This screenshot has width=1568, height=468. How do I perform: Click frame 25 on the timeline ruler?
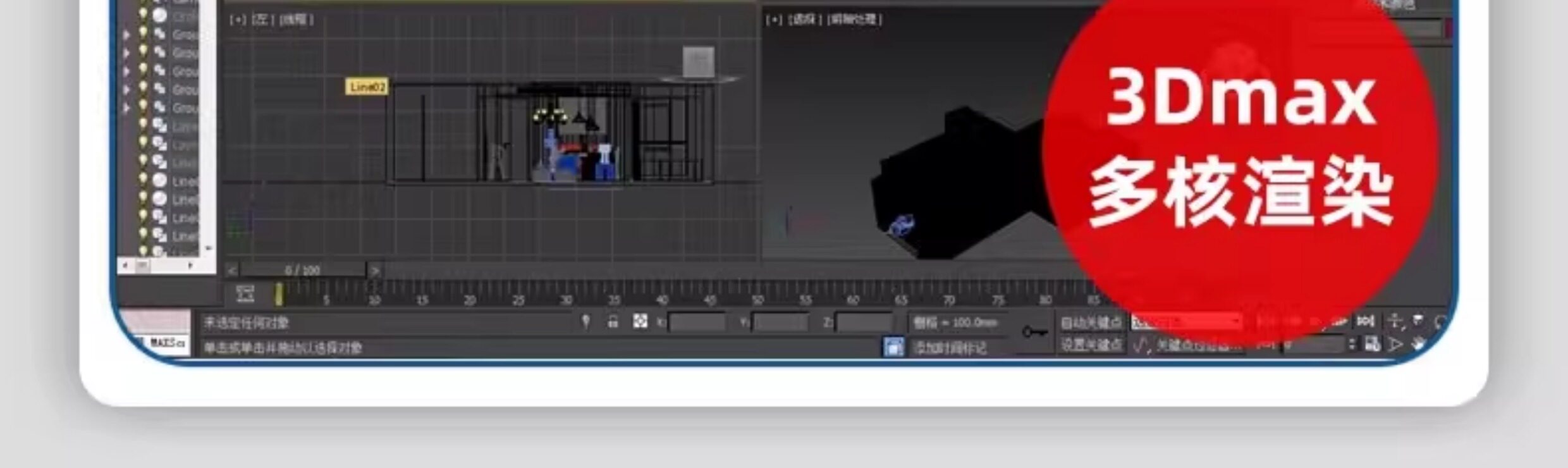point(518,300)
